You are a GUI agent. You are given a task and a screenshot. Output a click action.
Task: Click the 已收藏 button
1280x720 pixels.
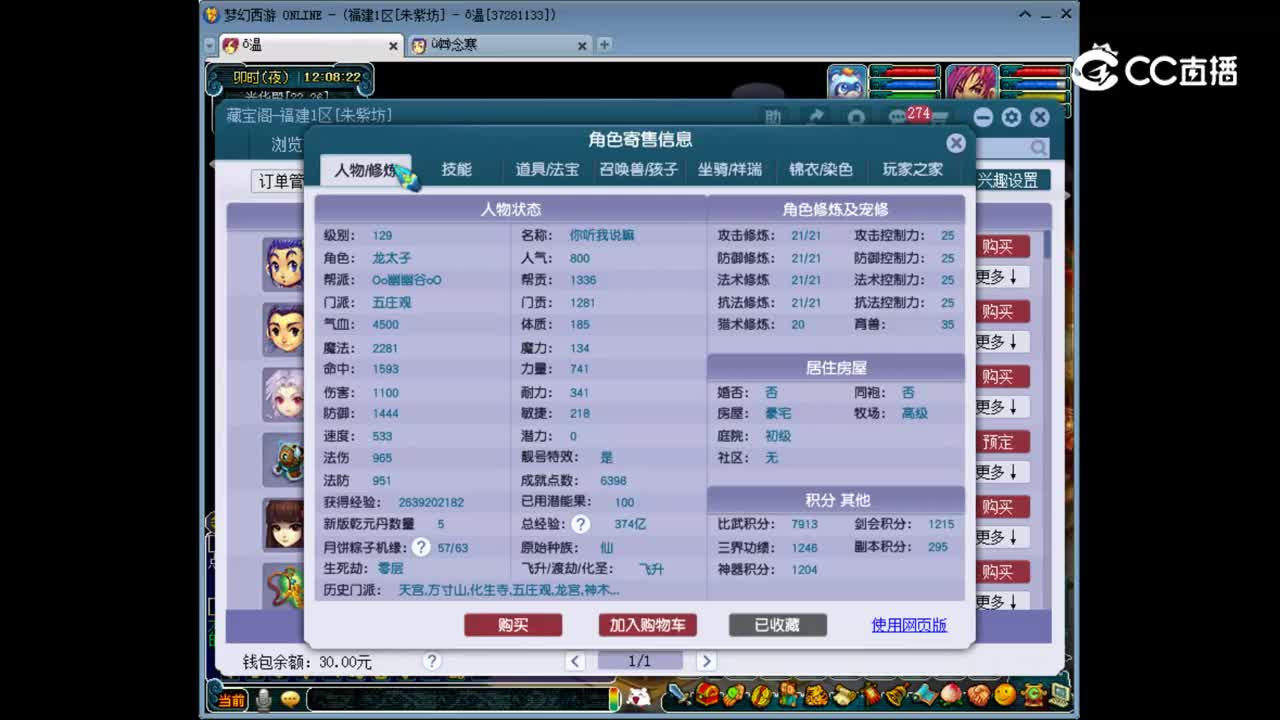coord(777,625)
